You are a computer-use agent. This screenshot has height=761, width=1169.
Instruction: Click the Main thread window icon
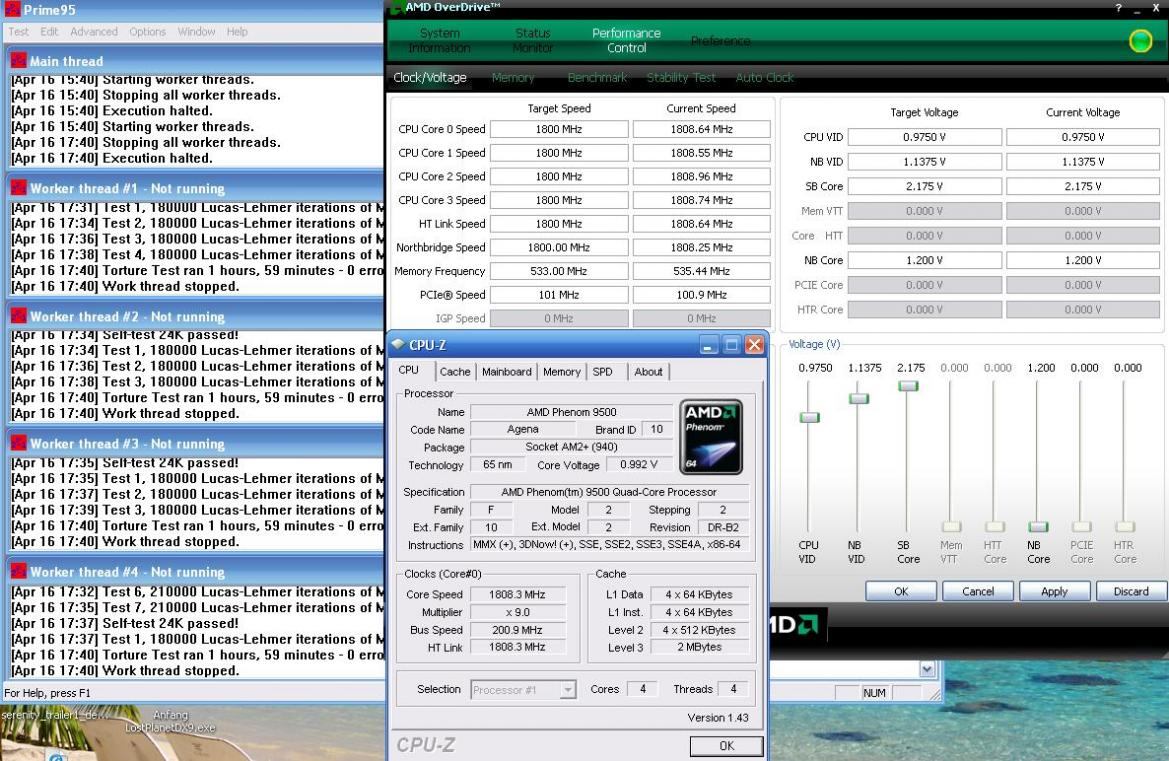pyautogui.click(x=19, y=61)
